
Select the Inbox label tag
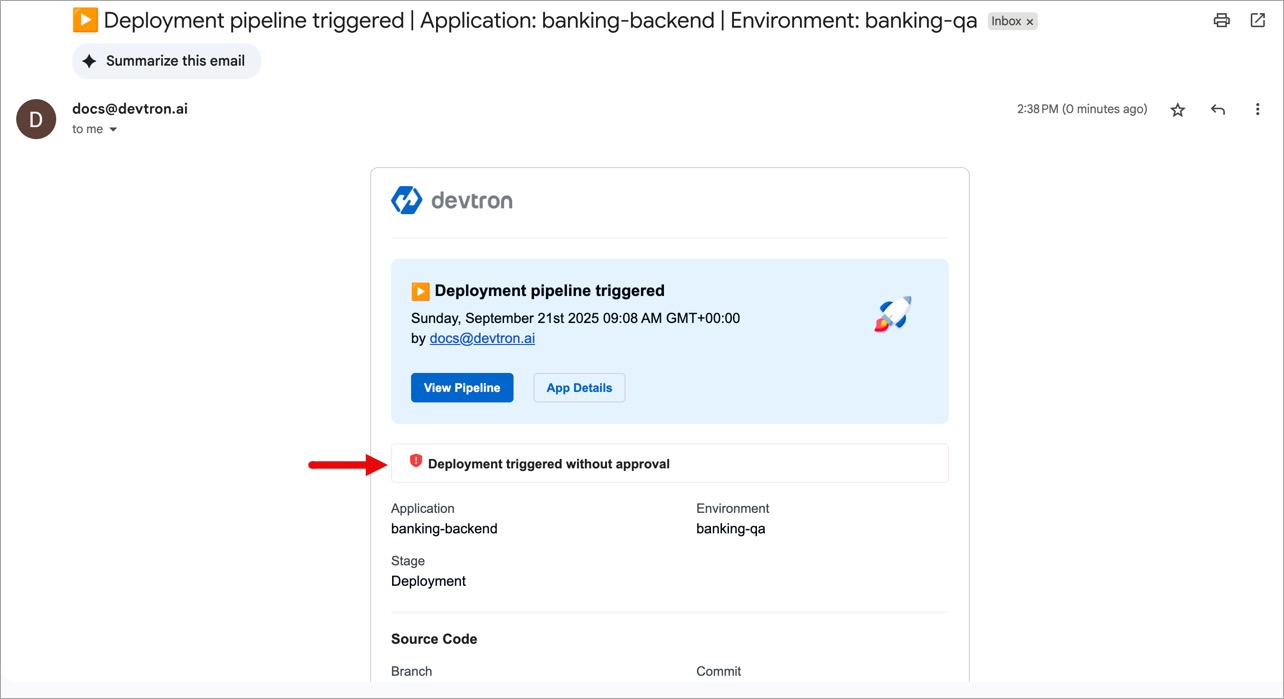coord(1007,20)
